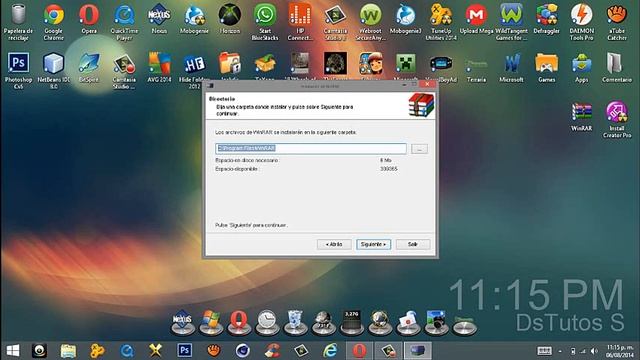Viewport: 640px width, 360px height.
Task: Open the on-screen keyboard tray icon
Action: pos(544,351)
